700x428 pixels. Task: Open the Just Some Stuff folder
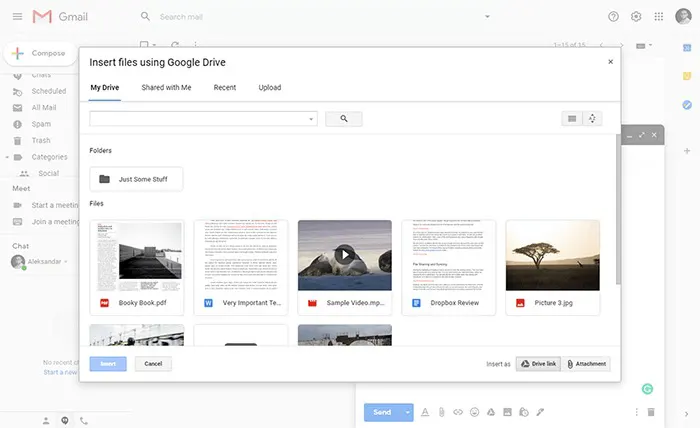tap(136, 179)
